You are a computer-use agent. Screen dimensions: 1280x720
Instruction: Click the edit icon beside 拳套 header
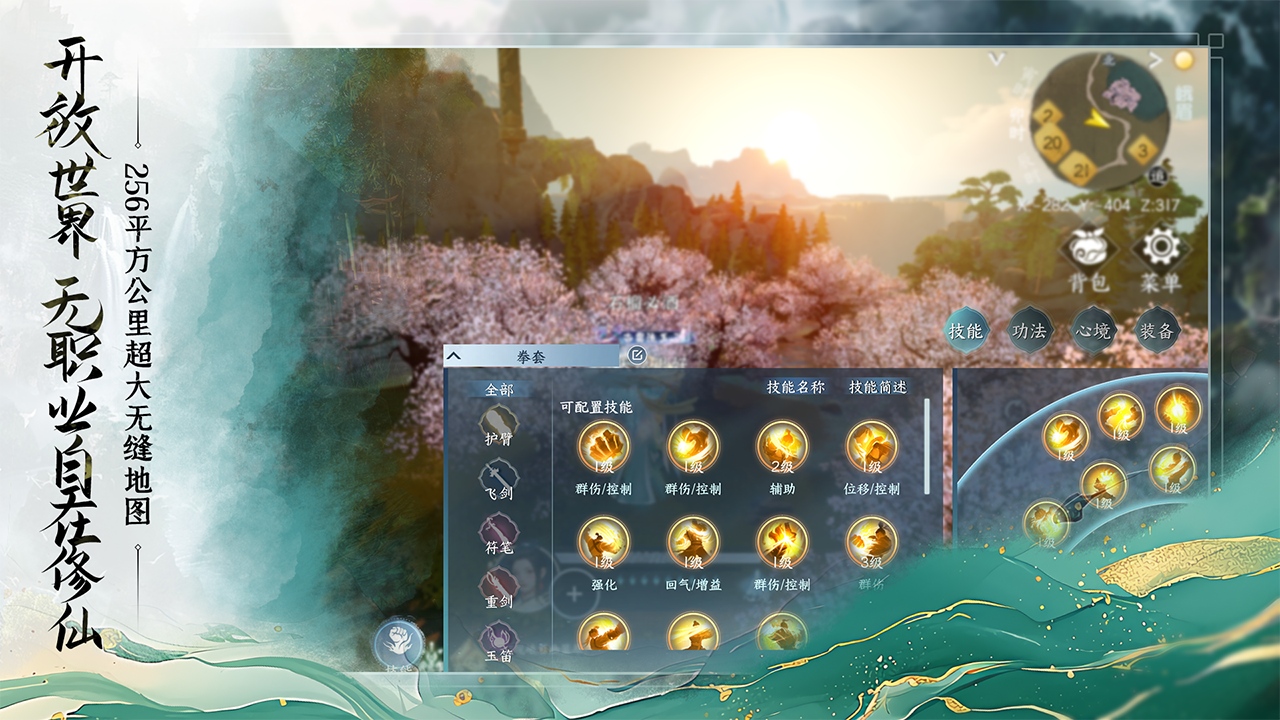(x=637, y=355)
